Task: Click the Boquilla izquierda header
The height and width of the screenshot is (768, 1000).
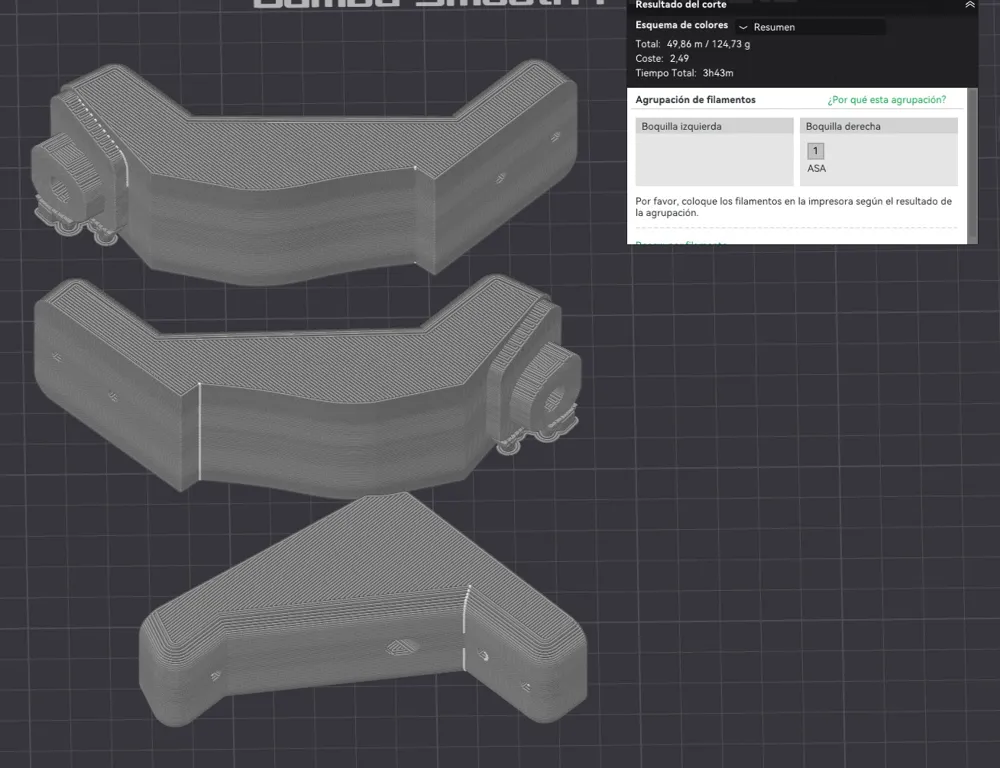Action: pyautogui.click(x=714, y=126)
